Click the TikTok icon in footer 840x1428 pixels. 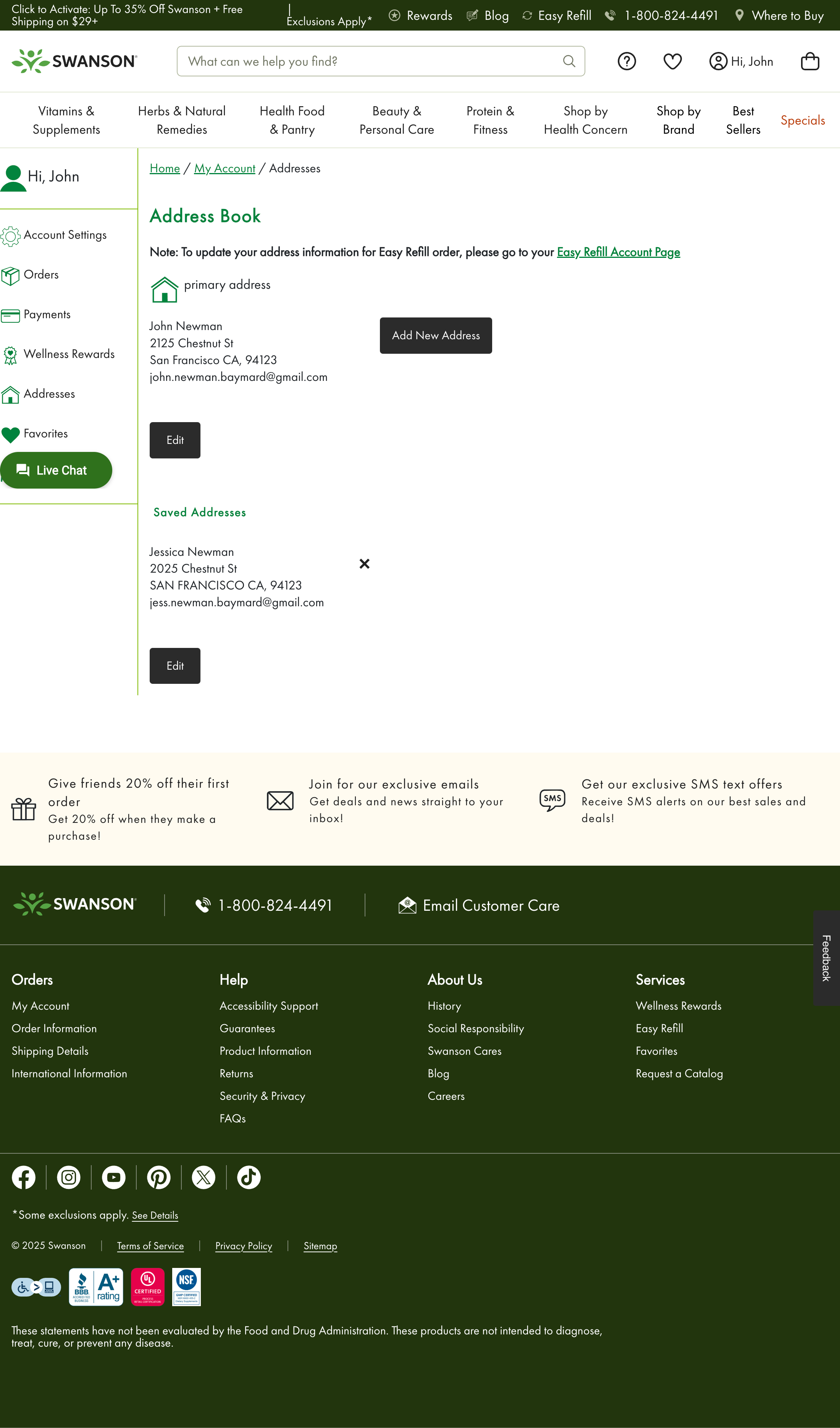[248, 1177]
